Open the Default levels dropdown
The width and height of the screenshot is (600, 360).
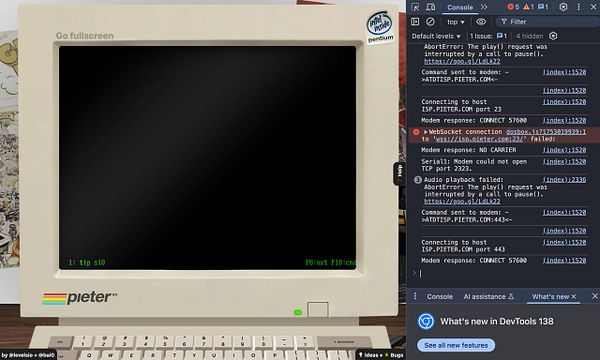[x=436, y=36]
